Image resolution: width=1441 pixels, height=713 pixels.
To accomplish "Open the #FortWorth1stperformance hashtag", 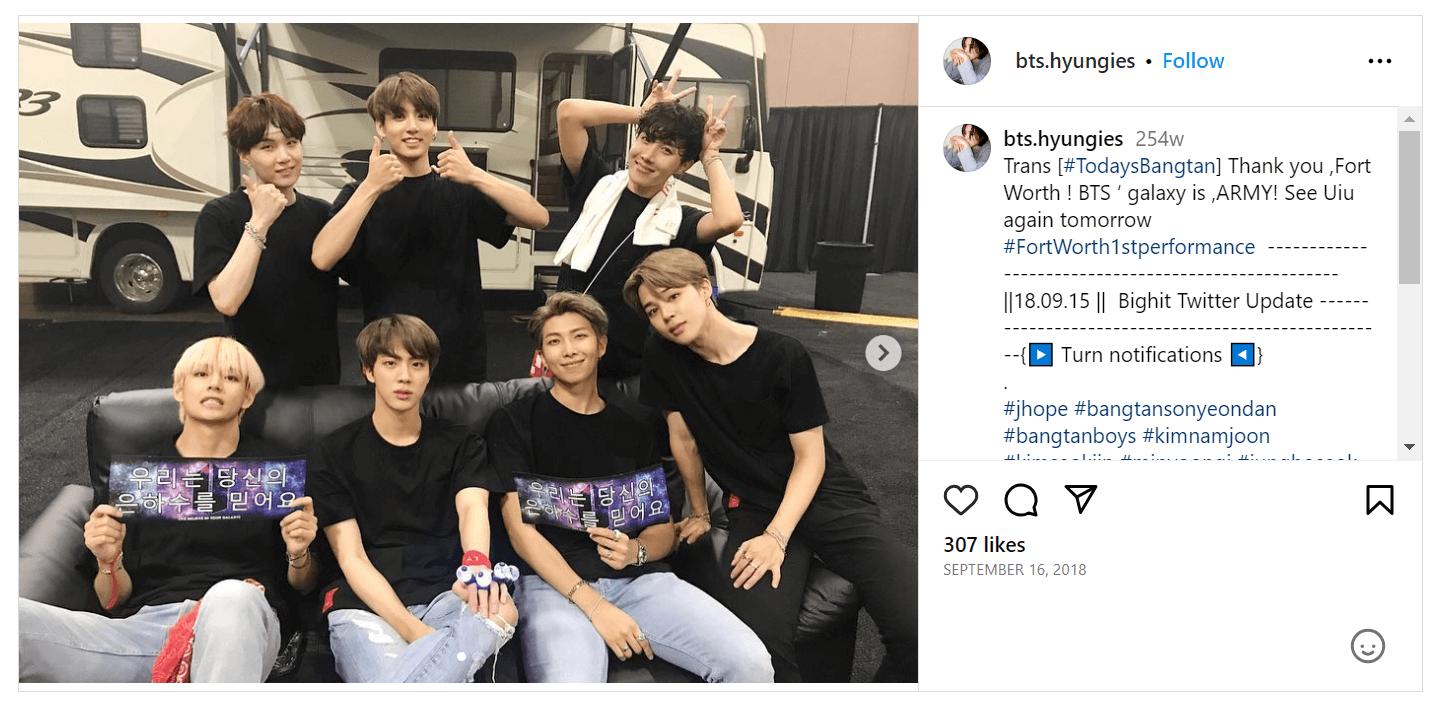I will [1128, 246].
